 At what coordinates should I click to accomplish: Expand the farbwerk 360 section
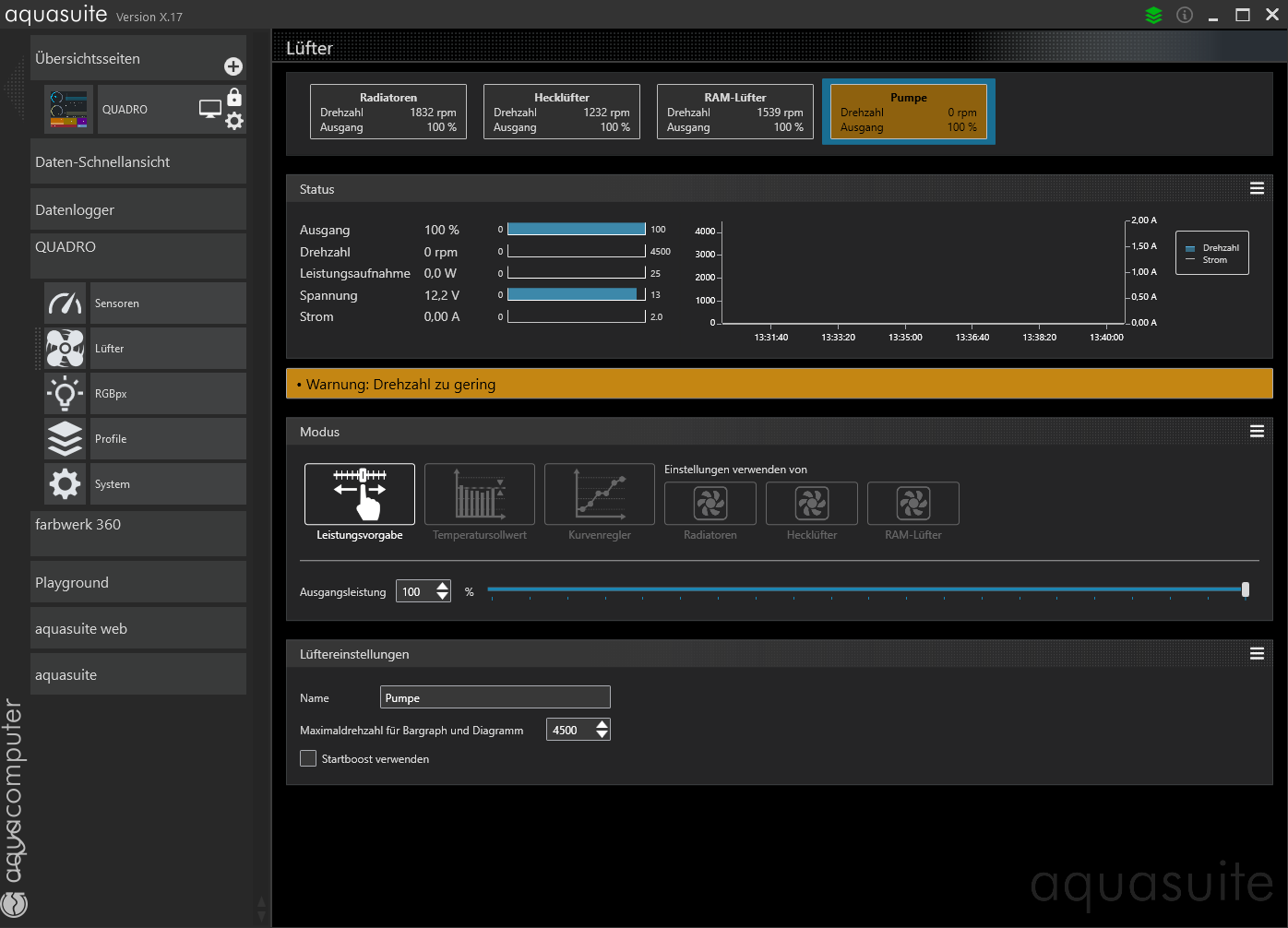[x=138, y=533]
